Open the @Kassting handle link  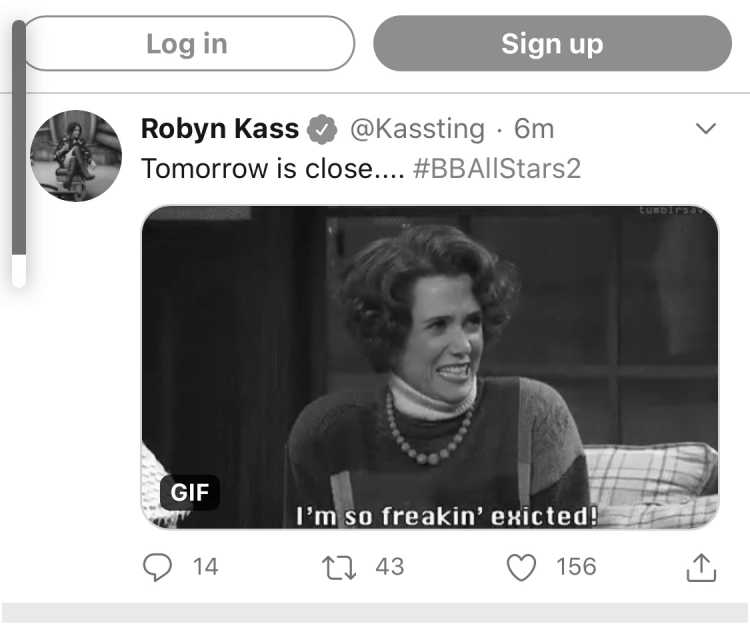pos(418,129)
